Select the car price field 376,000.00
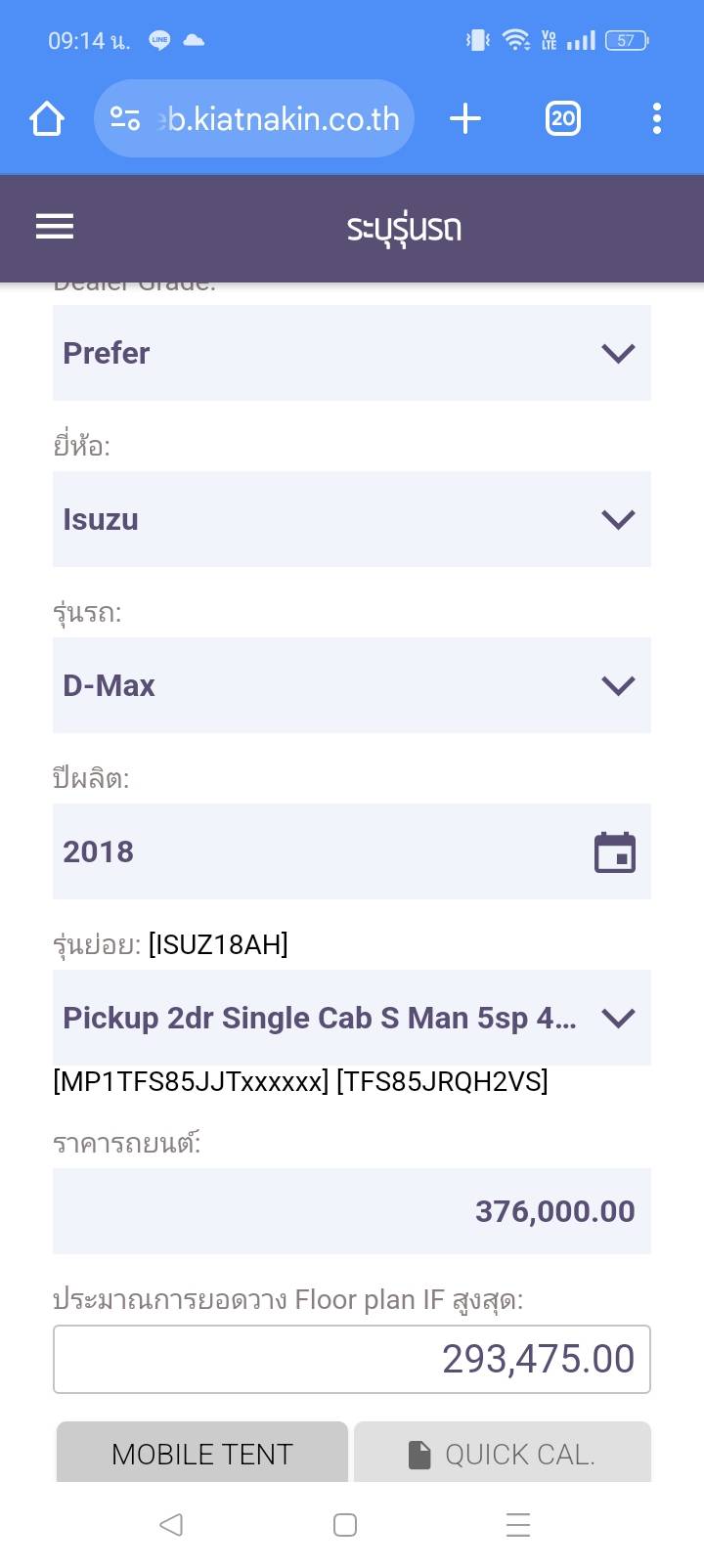The width and height of the screenshot is (704, 1568). point(352,1211)
